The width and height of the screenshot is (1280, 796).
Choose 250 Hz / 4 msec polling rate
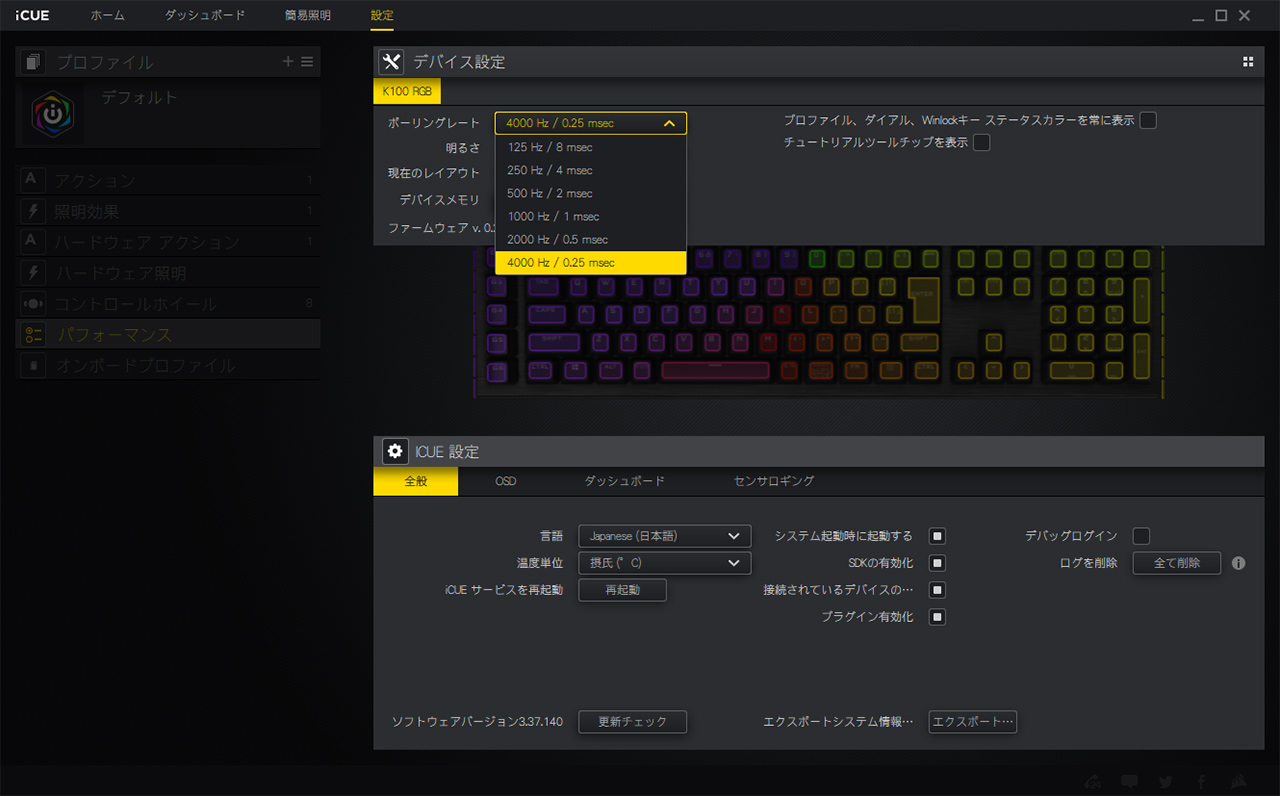tap(591, 170)
